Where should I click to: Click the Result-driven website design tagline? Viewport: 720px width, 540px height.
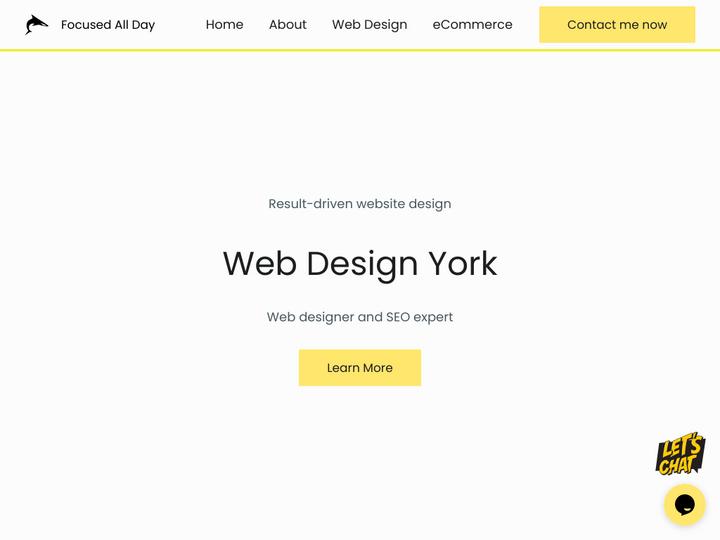(359, 204)
